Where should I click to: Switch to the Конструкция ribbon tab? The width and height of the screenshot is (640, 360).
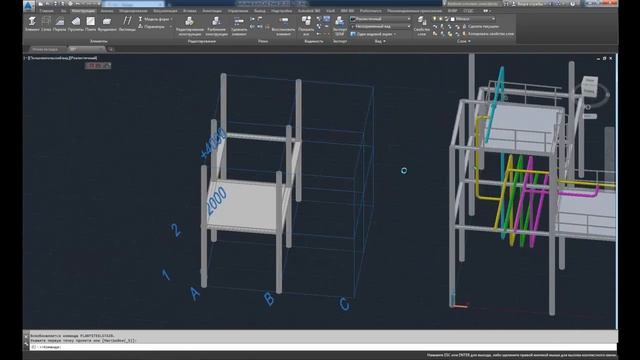point(83,11)
